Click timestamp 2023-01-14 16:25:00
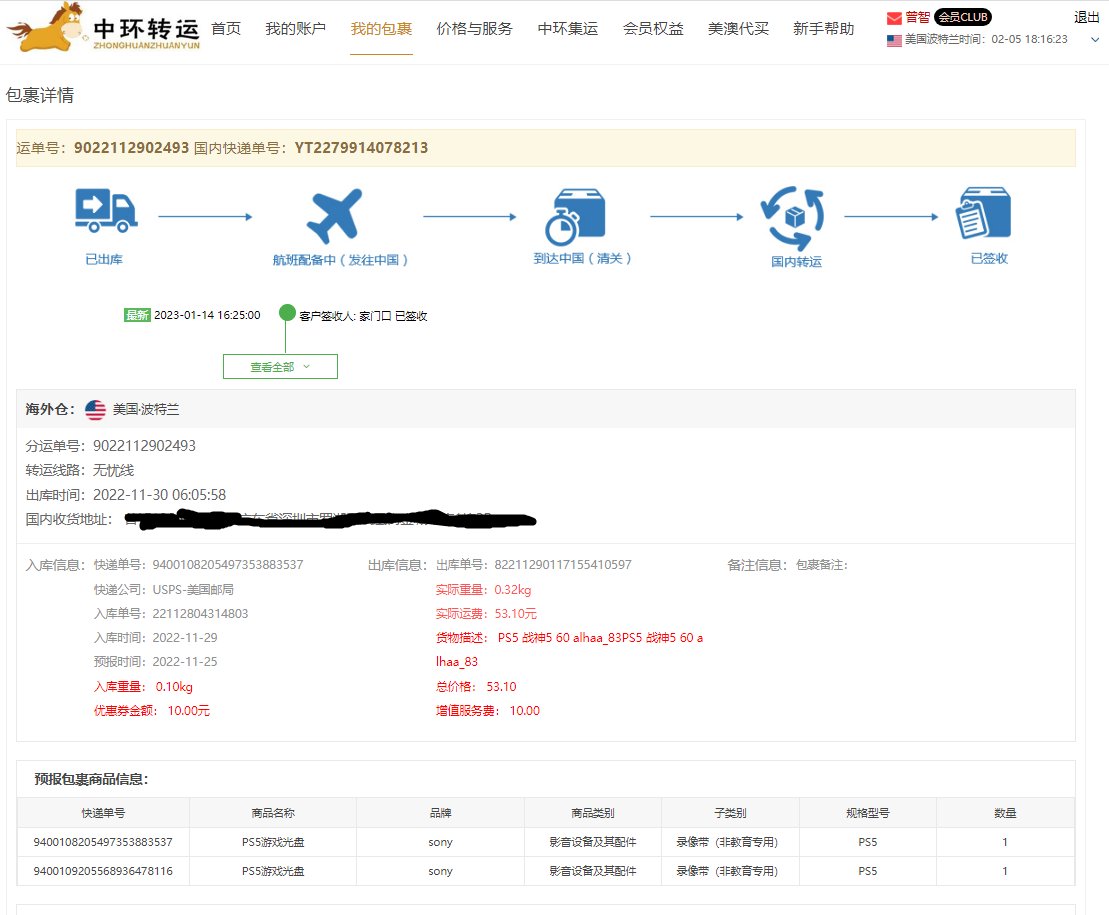The width and height of the screenshot is (1109, 915). click(207, 315)
